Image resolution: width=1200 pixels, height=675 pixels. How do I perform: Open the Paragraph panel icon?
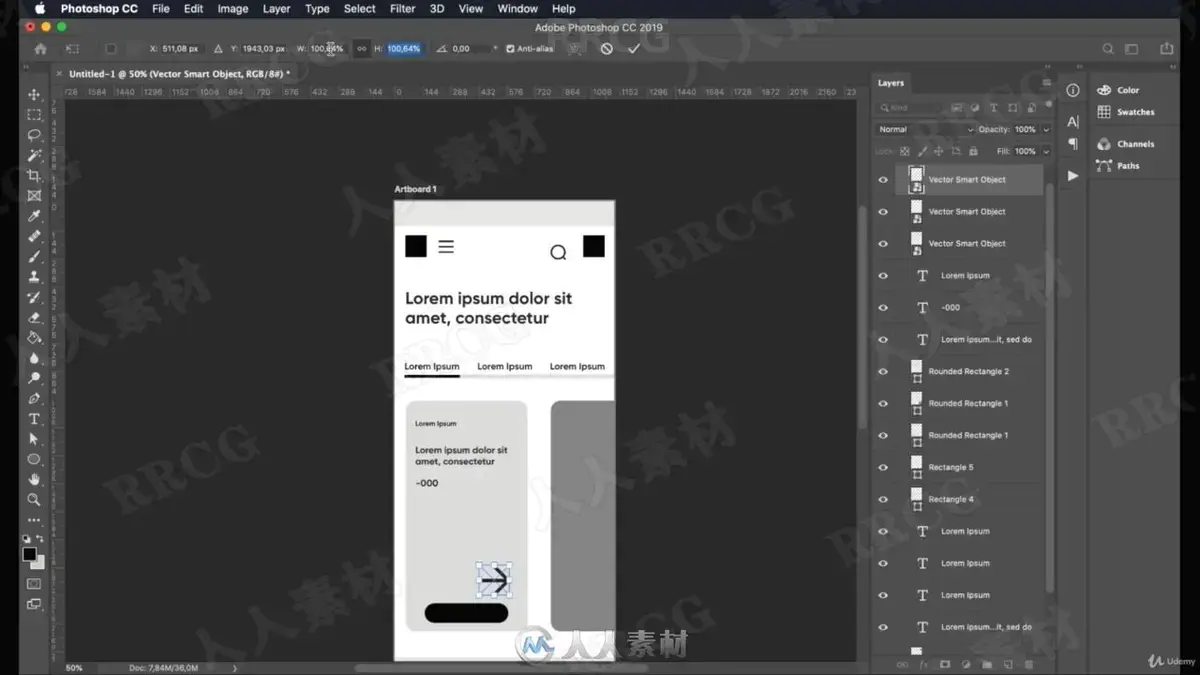coord(1073,144)
